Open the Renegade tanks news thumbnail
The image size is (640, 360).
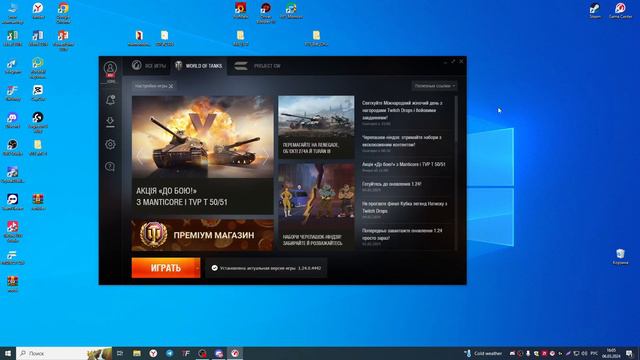[x=316, y=127]
